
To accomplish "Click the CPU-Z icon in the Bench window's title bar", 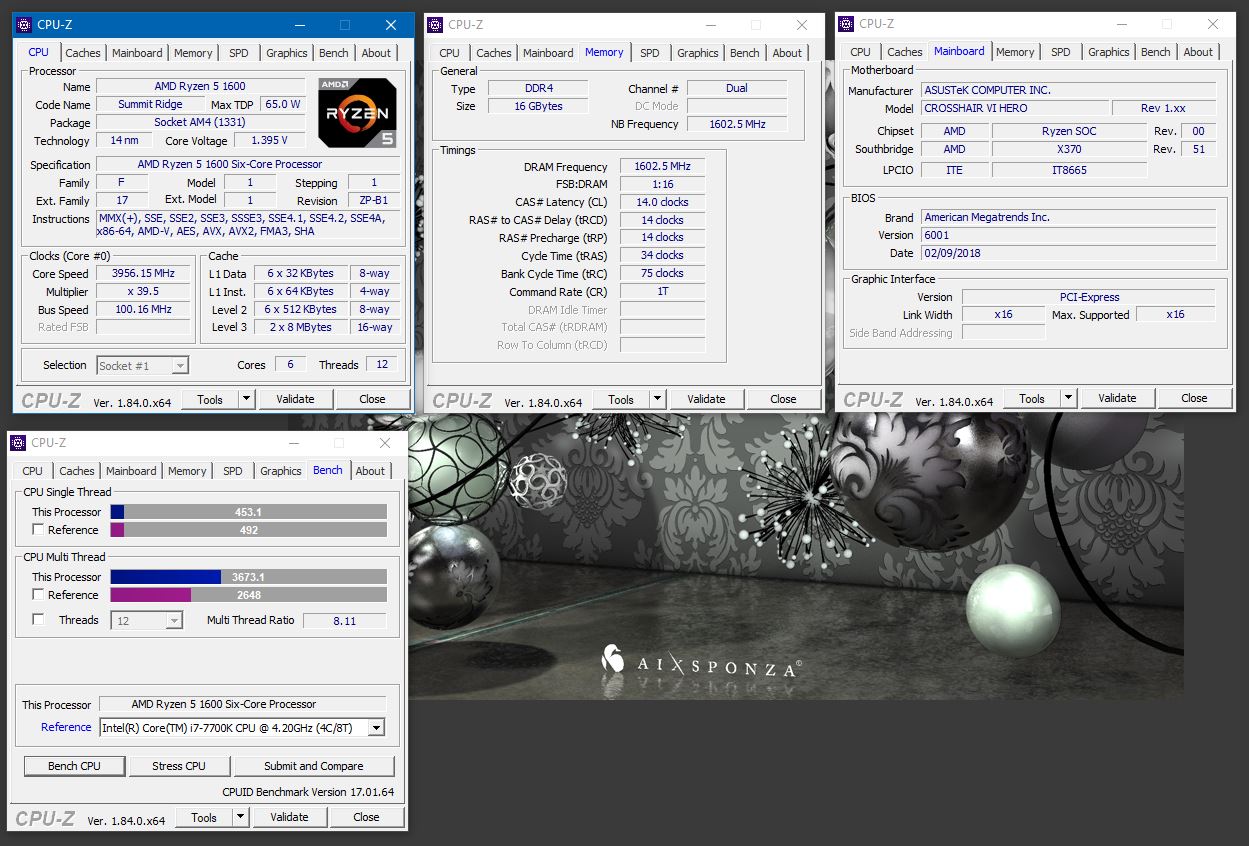I will (x=19, y=443).
